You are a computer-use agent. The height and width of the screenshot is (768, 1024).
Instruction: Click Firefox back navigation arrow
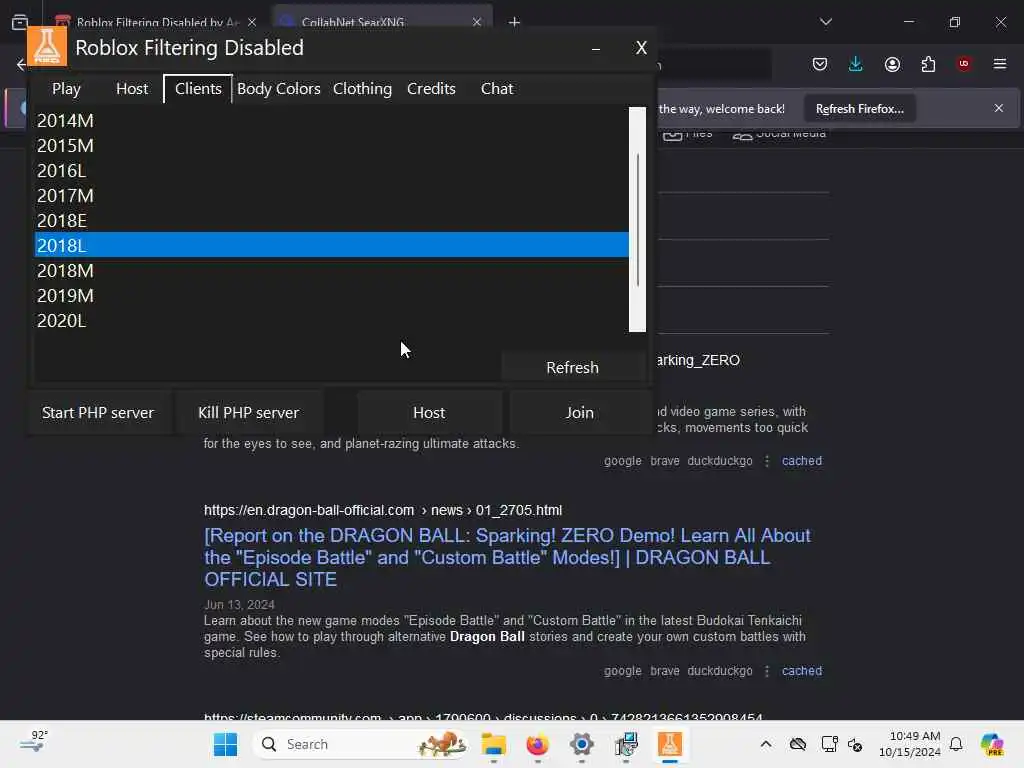tap(21, 64)
